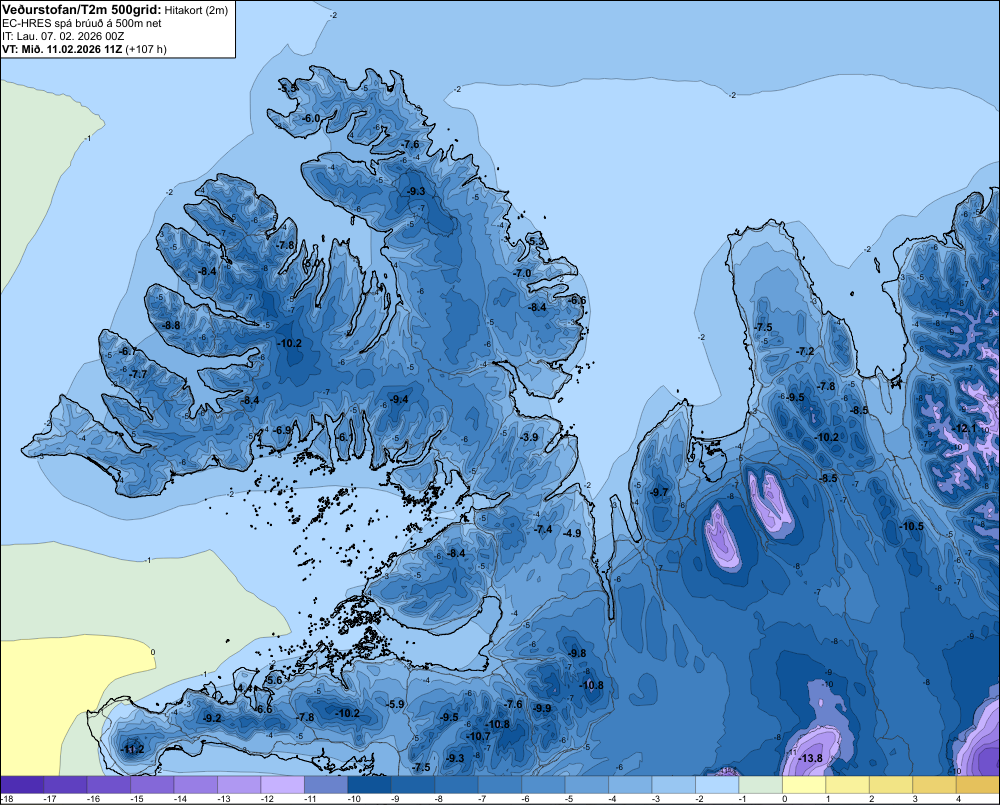Select the -7.2 temperature label
The width and height of the screenshot is (1000, 805).
(x=805, y=351)
